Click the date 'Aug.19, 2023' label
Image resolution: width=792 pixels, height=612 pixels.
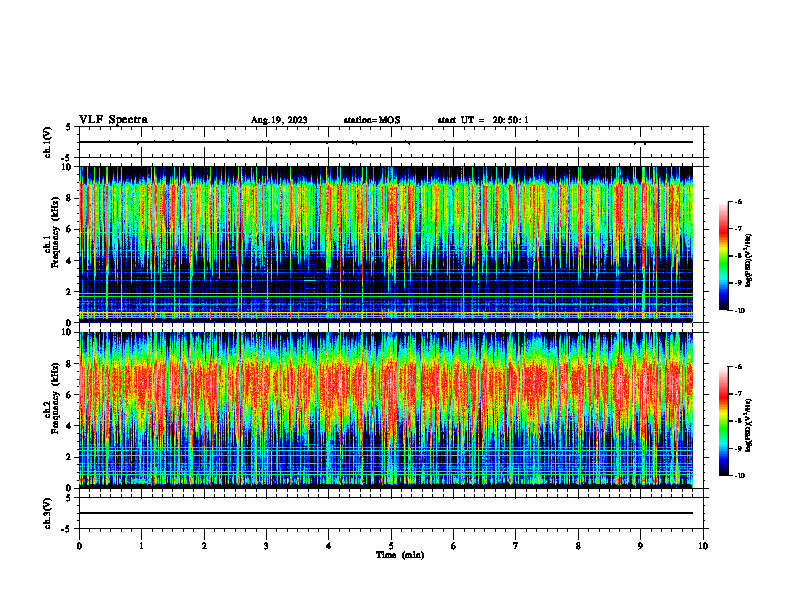279,120
